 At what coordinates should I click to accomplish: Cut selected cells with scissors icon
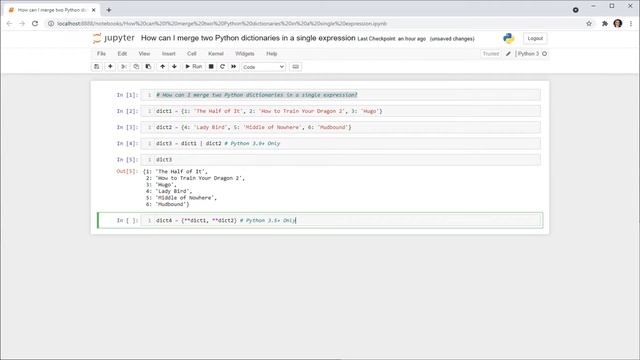[123, 67]
